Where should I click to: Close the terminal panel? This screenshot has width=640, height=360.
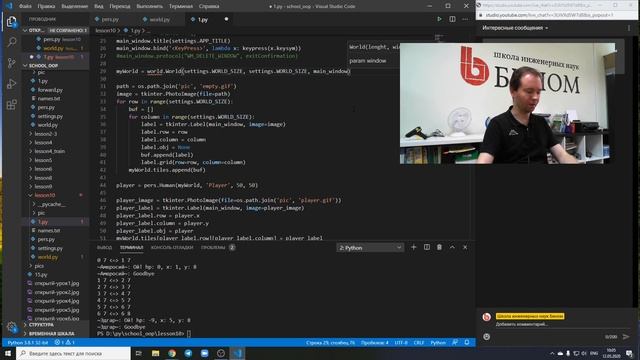[x=465, y=247]
